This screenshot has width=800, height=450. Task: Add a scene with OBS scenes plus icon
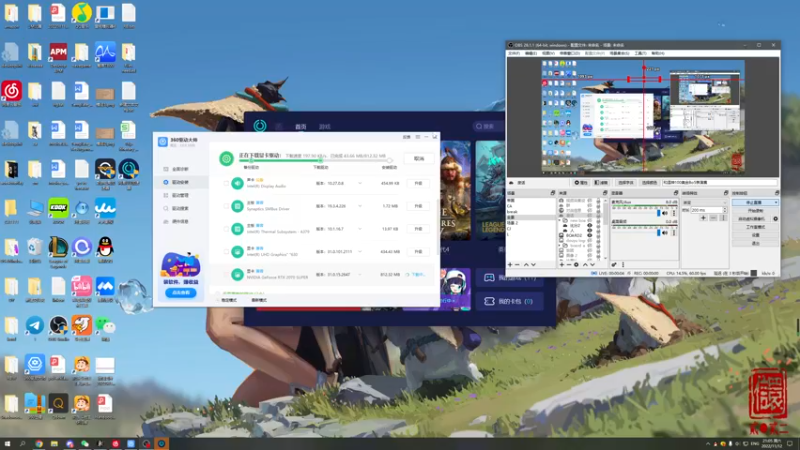(x=510, y=264)
